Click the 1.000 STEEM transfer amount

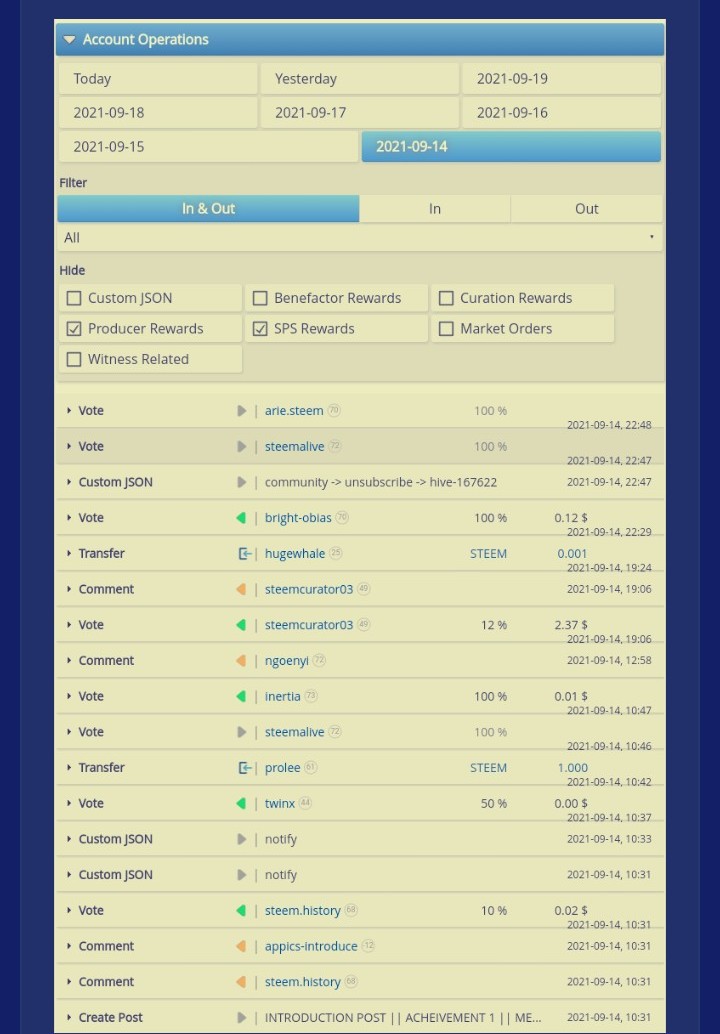point(572,768)
